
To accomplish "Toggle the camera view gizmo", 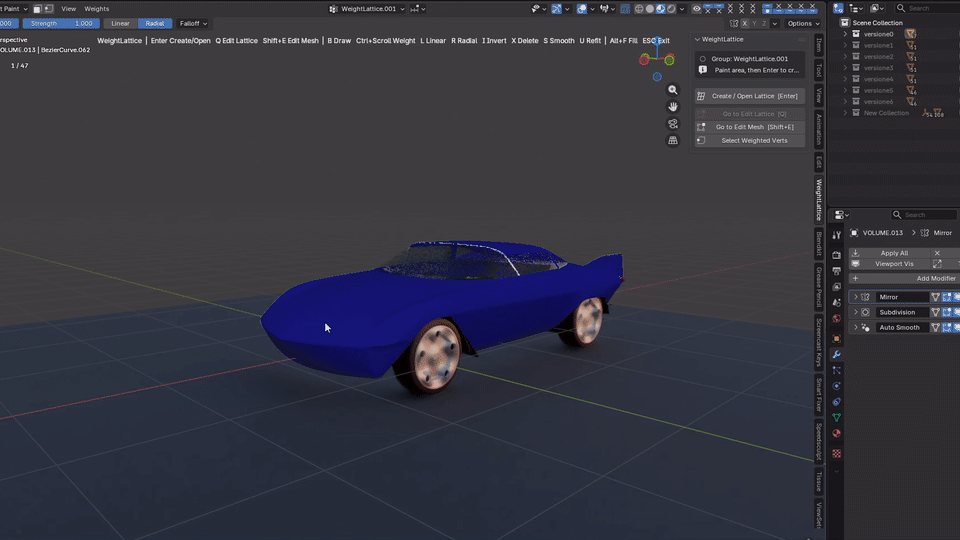I will tap(673, 124).
